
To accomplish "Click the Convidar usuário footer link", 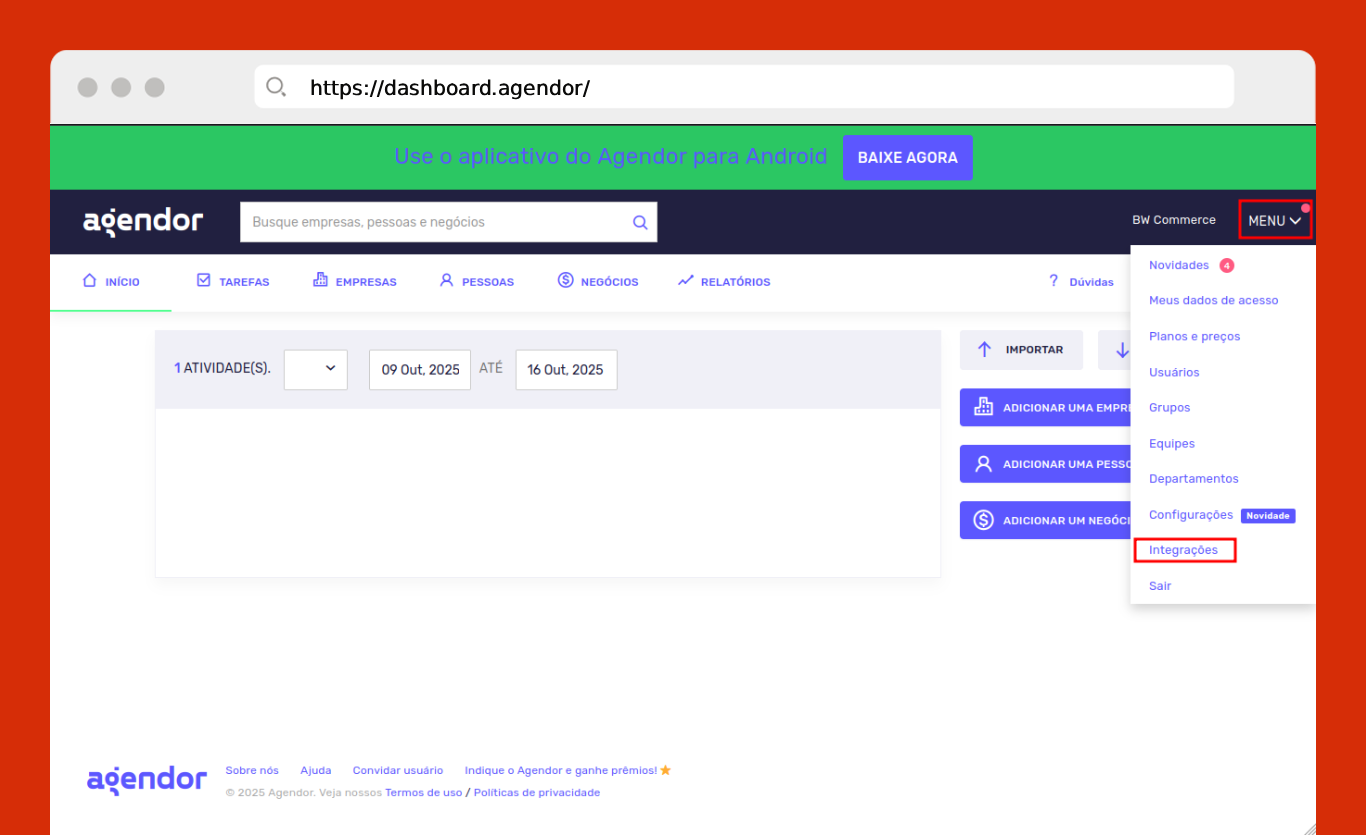I will click(397, 770).
